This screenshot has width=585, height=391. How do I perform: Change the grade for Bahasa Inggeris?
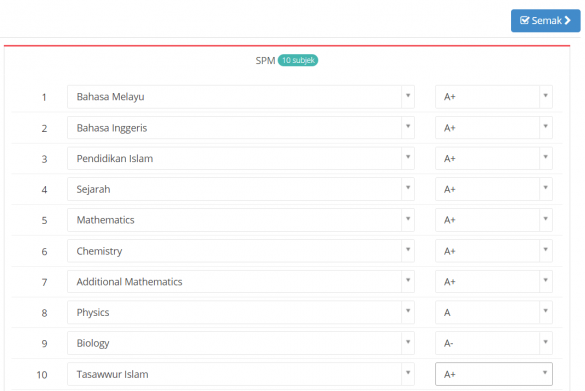[494, 128]
